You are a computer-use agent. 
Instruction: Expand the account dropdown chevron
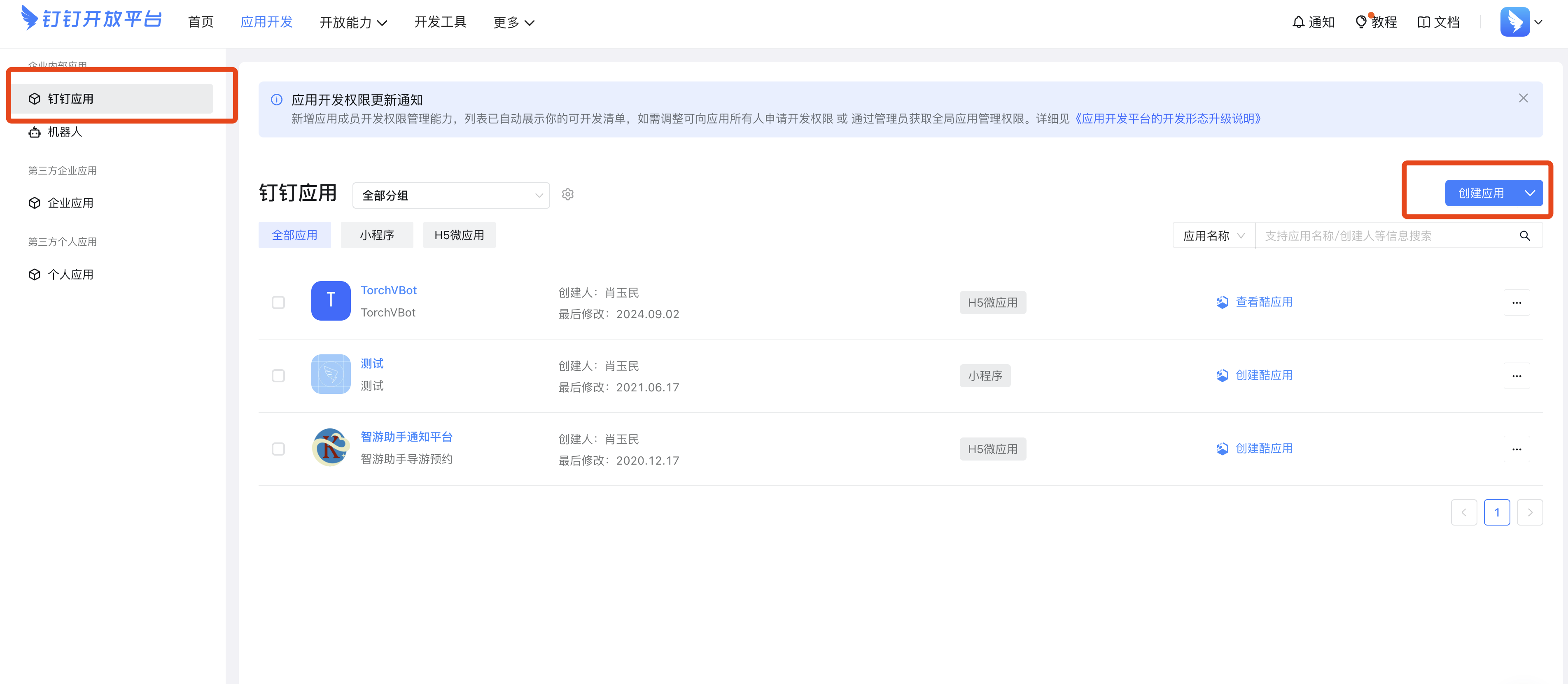coord(1538,23)
